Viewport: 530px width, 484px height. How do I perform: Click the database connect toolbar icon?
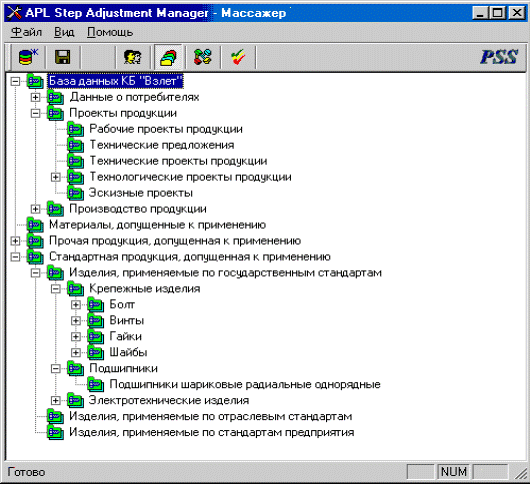pos(28,56)
